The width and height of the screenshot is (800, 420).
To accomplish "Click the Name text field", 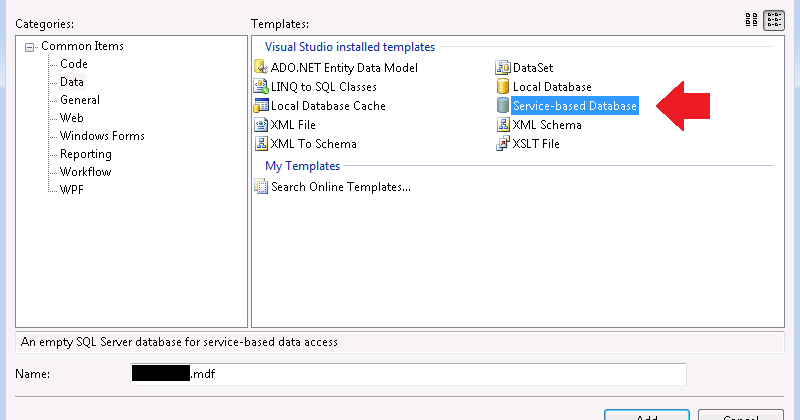I will 408,374.
